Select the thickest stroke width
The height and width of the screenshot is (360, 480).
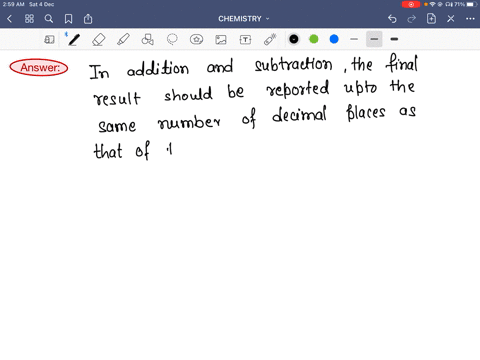(394, 39)
